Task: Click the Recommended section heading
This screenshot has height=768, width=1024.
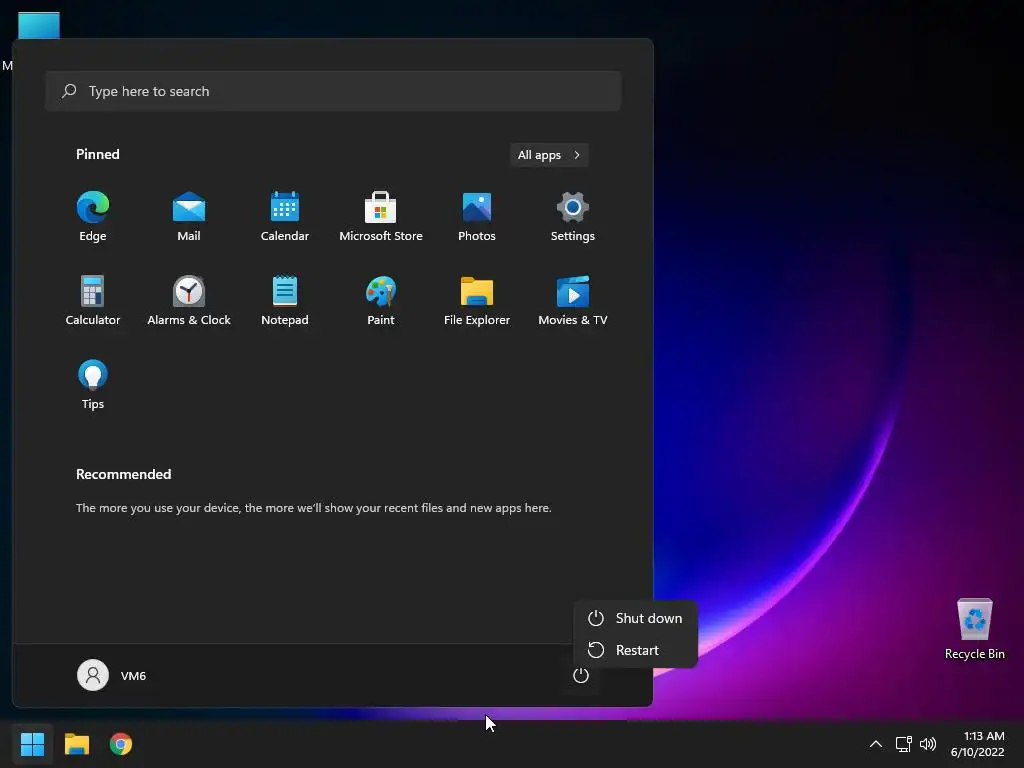Action: 123,474
